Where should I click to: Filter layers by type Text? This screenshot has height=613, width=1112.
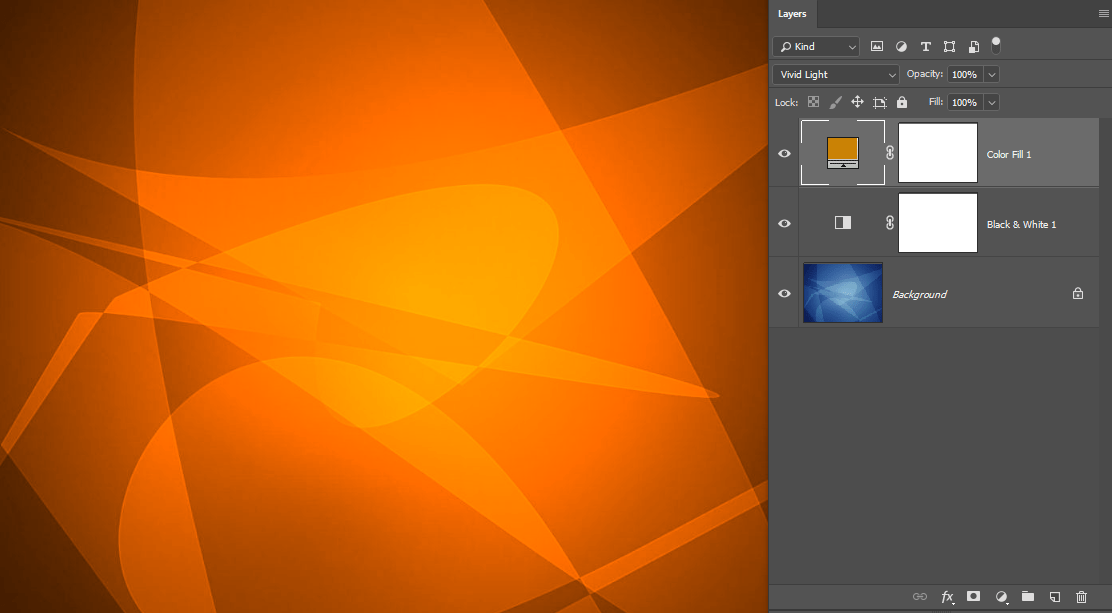(925, 46)
